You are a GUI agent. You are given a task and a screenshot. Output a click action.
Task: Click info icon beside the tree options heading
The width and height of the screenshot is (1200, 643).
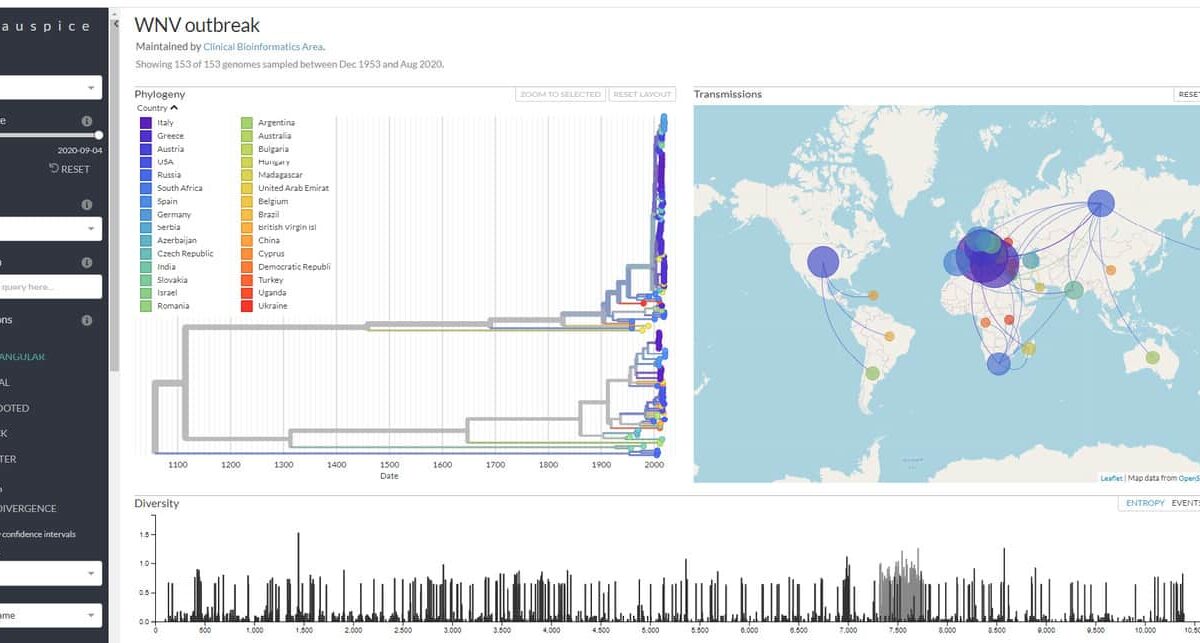[87, 320]
